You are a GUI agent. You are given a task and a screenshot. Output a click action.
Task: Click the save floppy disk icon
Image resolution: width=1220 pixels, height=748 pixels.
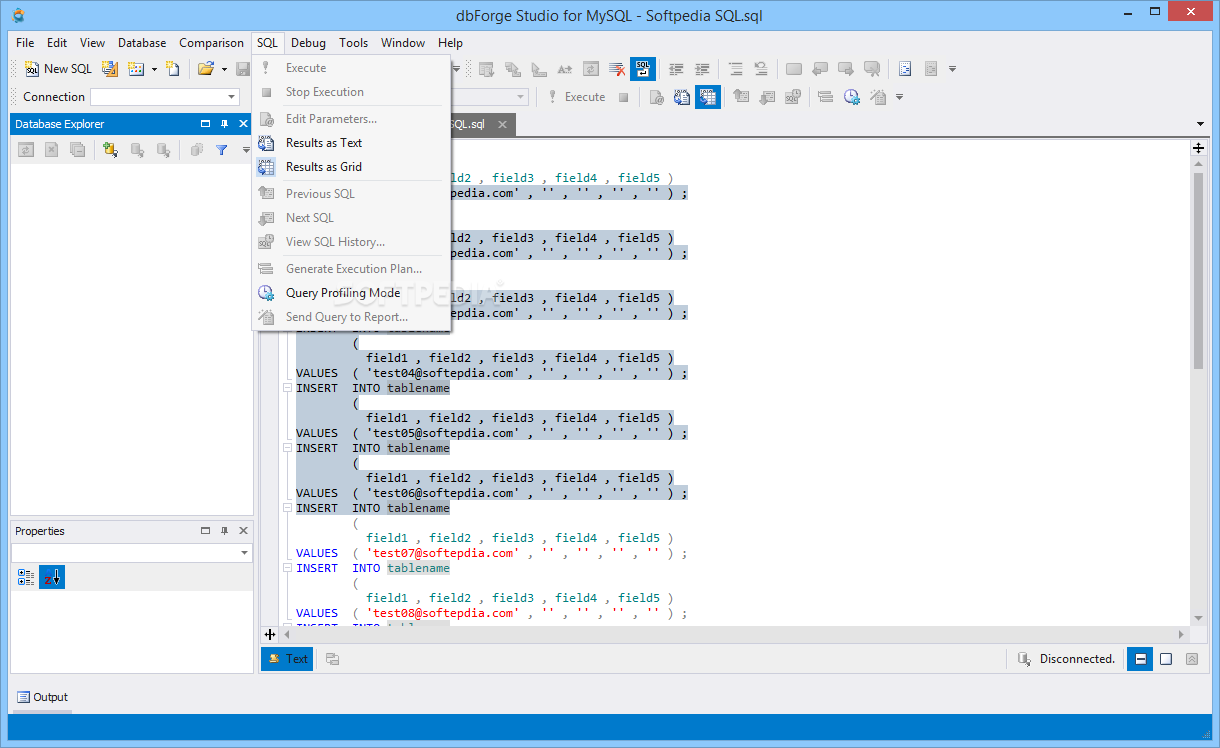(242, 69)
